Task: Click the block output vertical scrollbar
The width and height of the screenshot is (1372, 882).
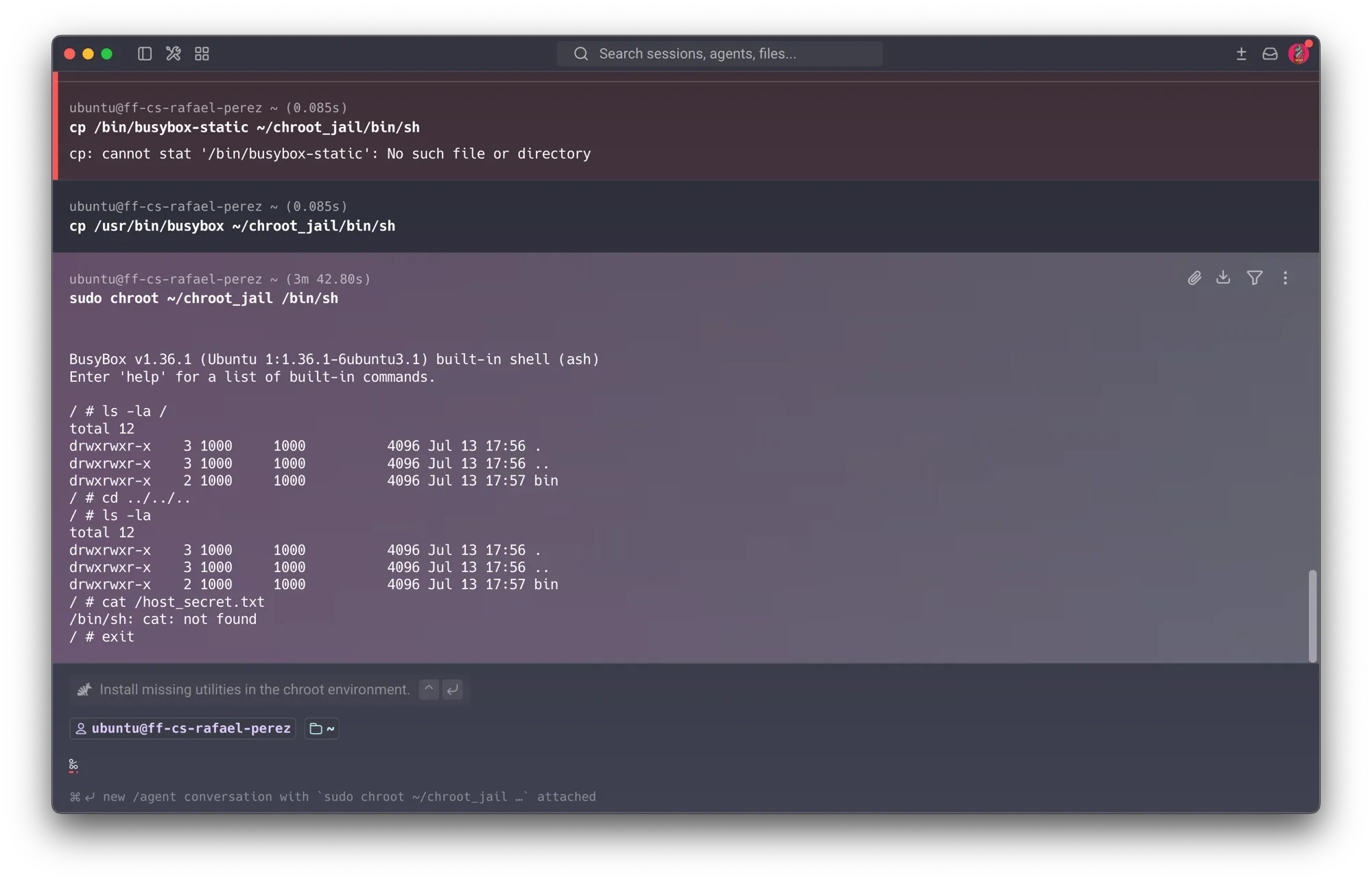Action: [1312, 615]
